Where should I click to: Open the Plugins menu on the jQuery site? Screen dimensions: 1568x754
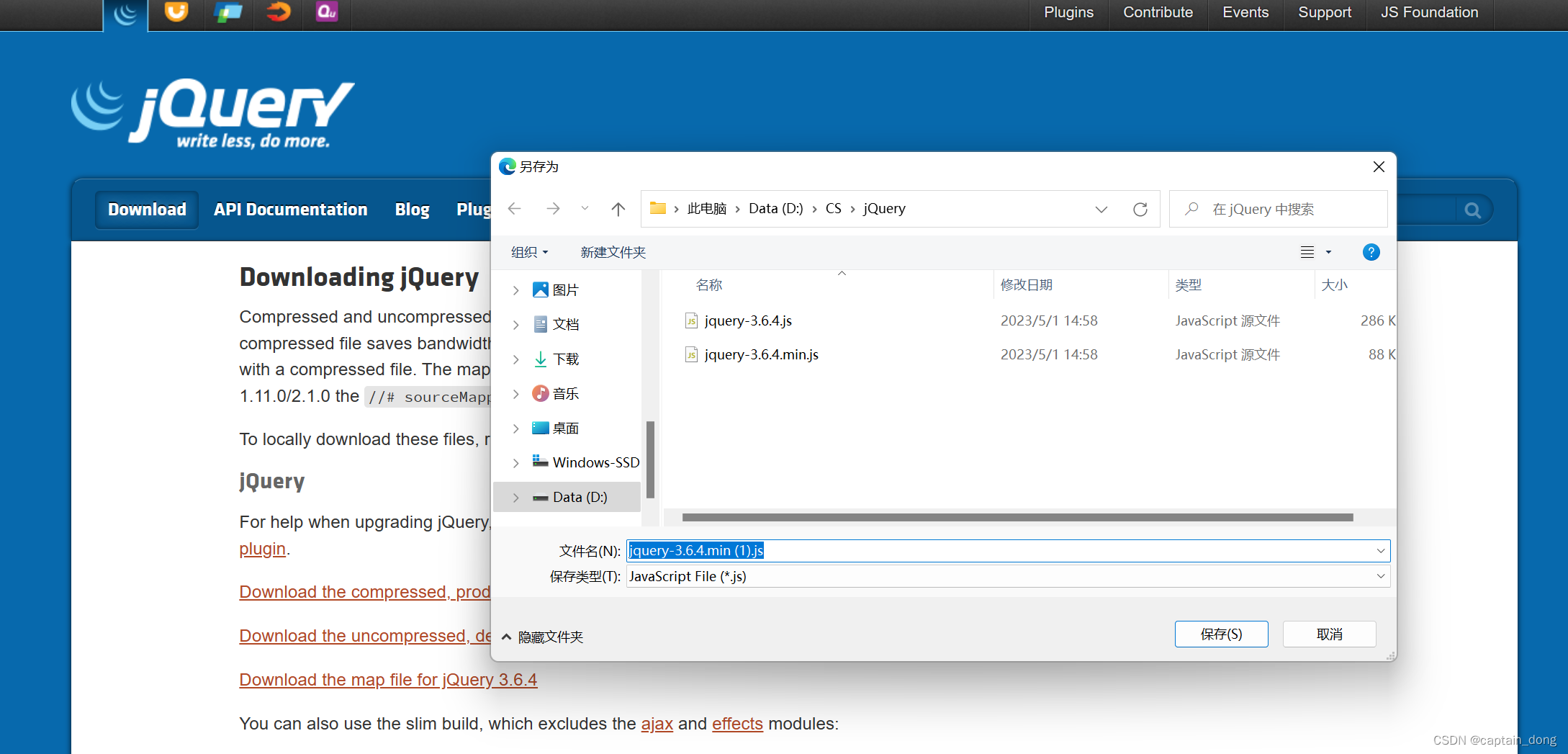[x=1068, y=12]
